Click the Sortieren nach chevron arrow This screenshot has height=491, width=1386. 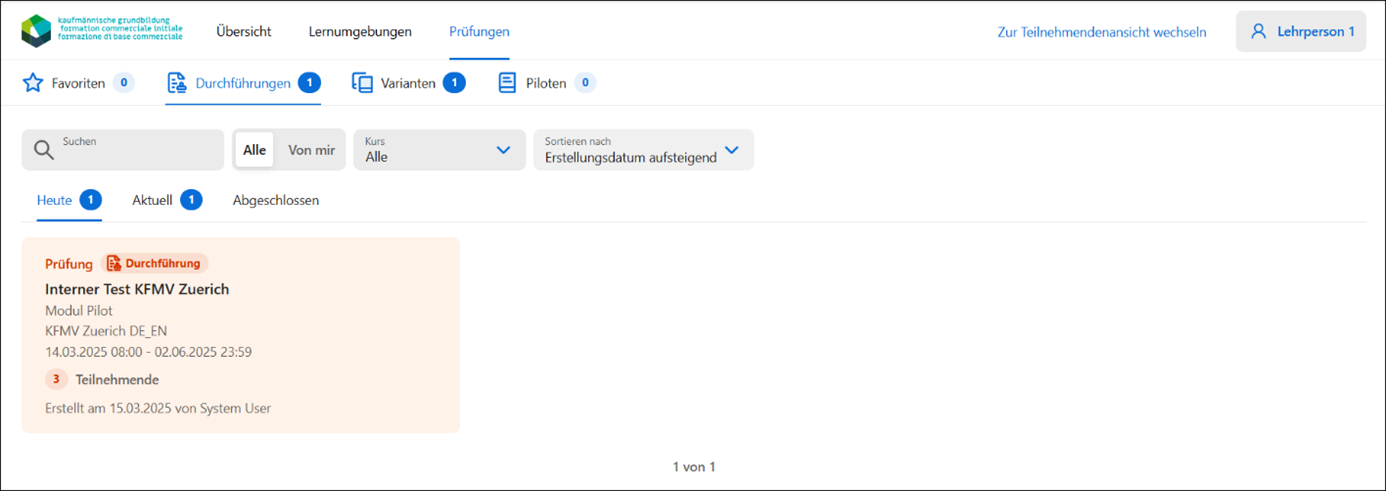tap(731, 150)
